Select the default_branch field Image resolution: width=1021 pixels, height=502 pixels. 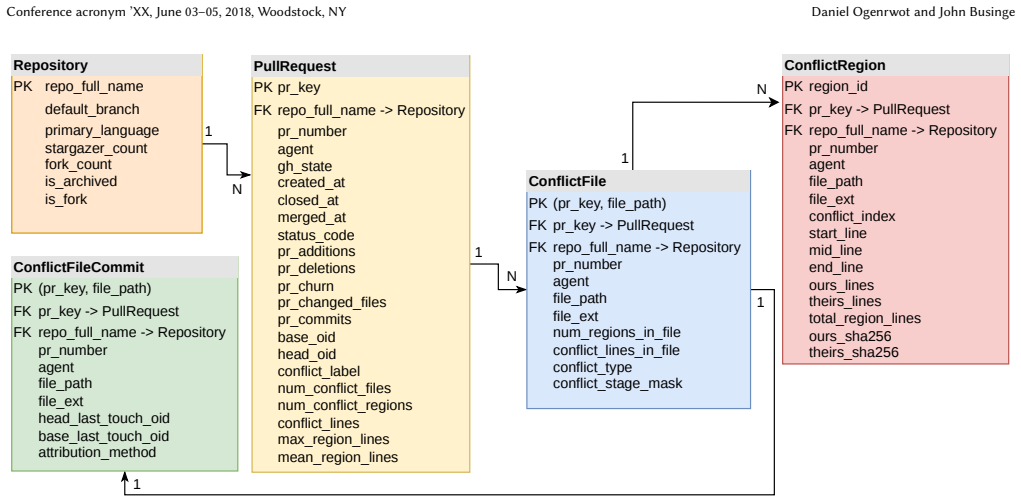coord(92,109)
